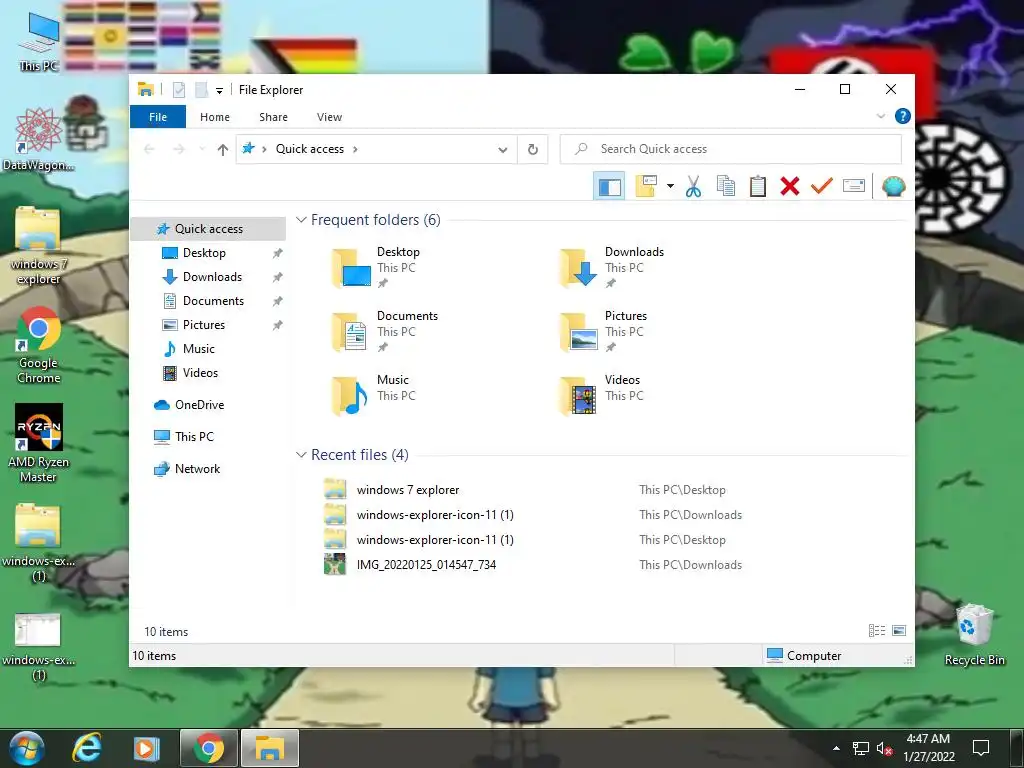1024x768 pixels.
Task: Select Network in the navigation pane
Action: point(197,469)
